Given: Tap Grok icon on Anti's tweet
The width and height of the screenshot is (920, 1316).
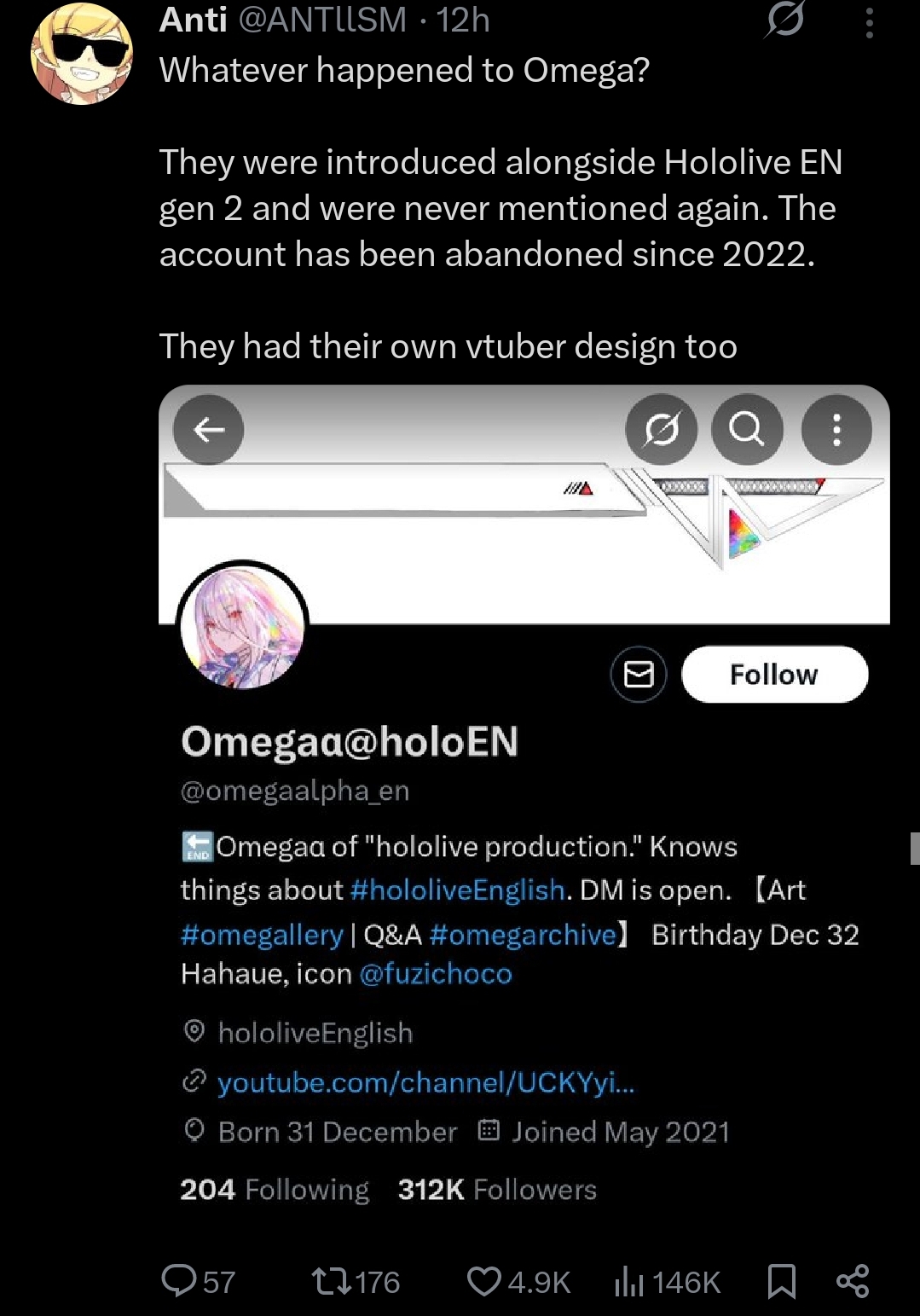Looking at the screenshot, I should click(x=784, y=19).
